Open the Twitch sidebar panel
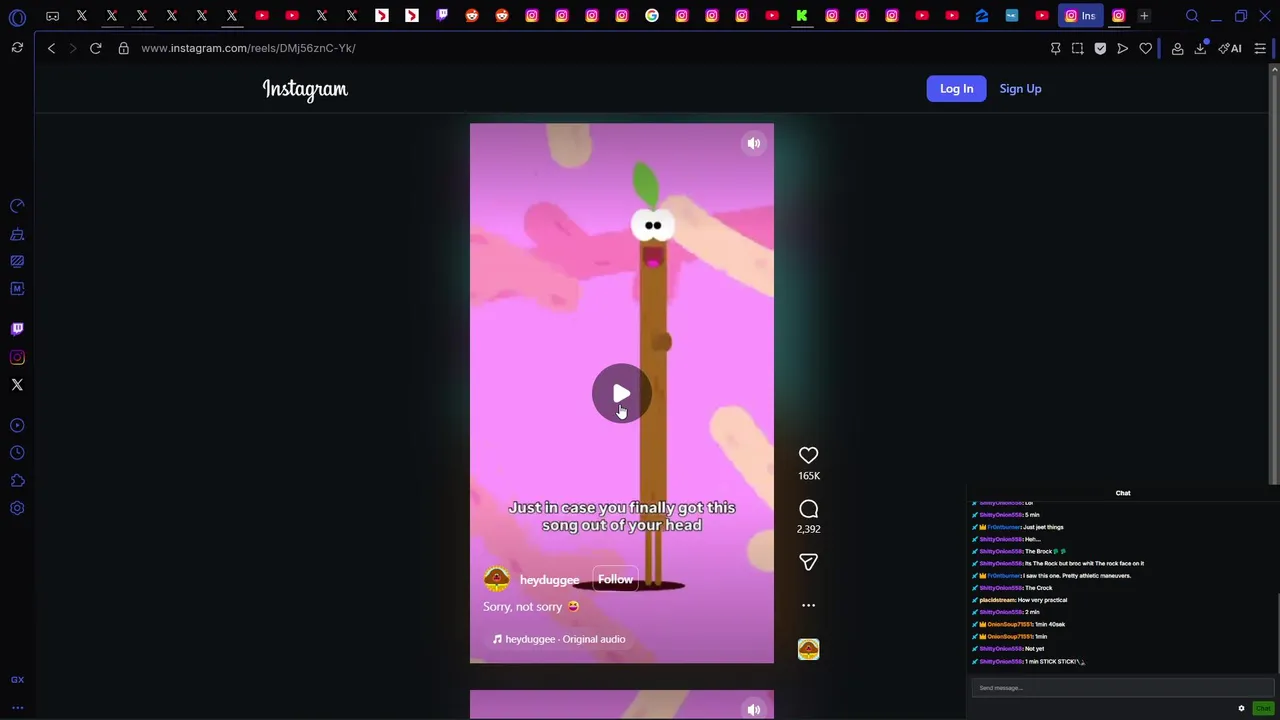Screen dimensions: 1280x720 point(17,328)
